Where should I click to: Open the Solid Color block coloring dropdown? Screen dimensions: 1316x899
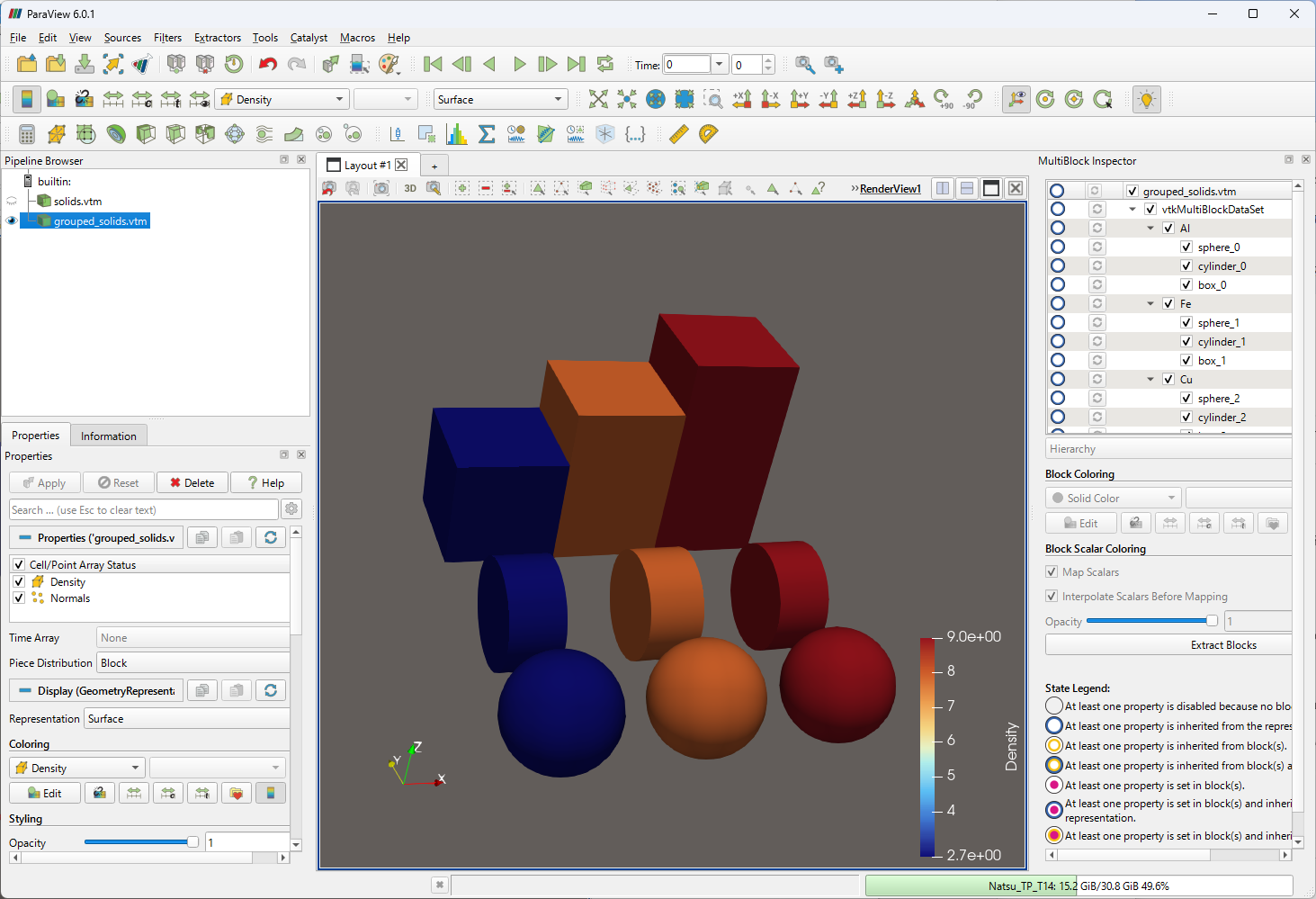pos(1114,498)
